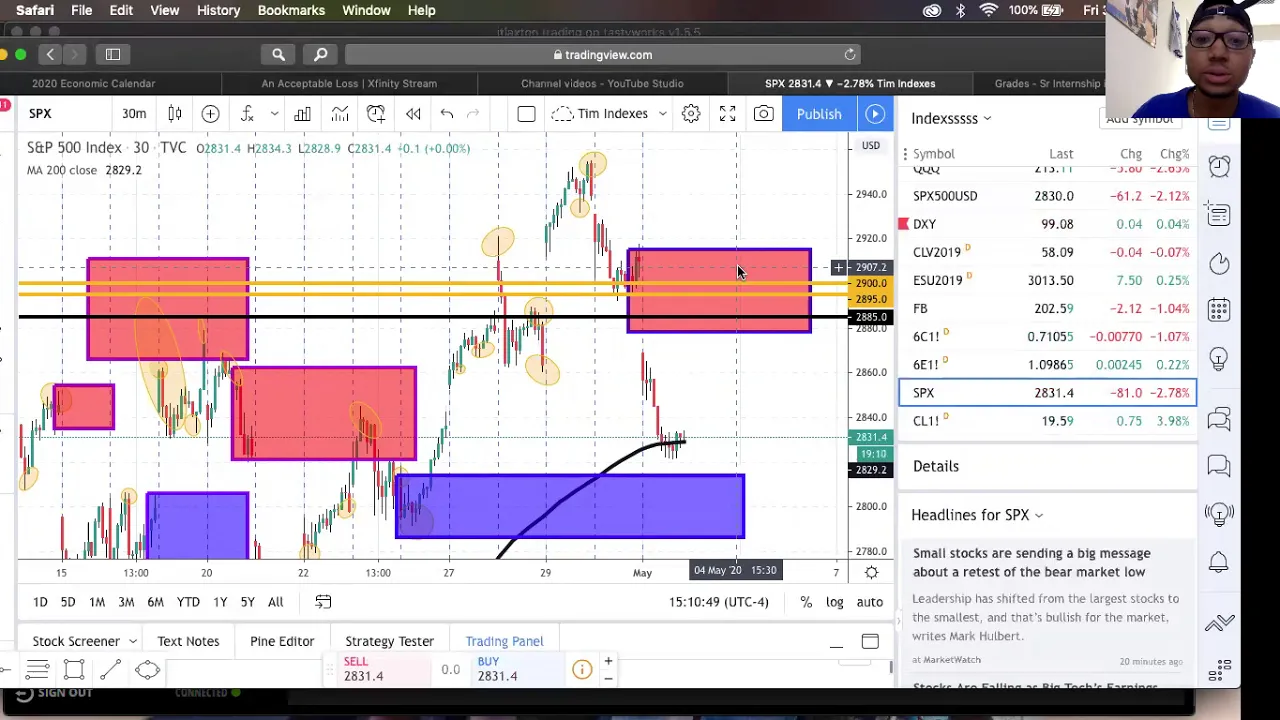Start bar replay with the rewind icon
Viewport: 1280px width, 720px height.
pyautogui.click(x=413, y=114)
